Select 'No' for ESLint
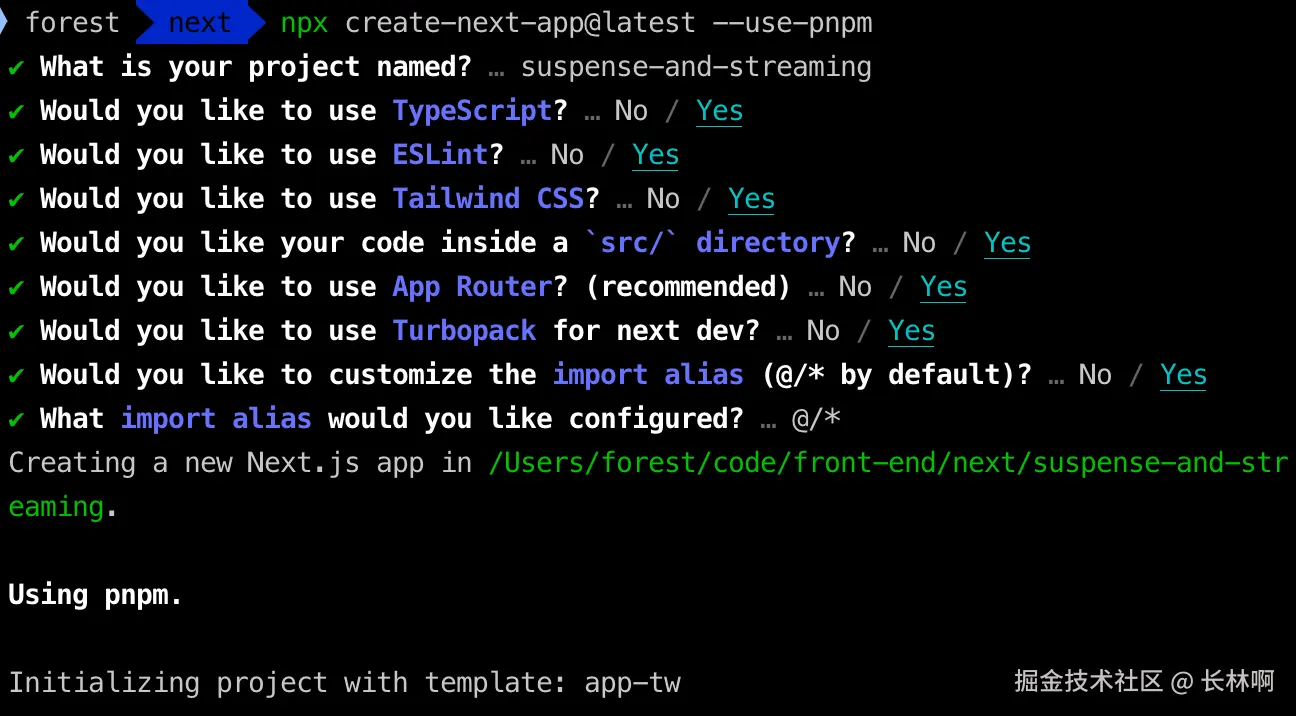The width and height of the screenshot is (1296, 716). [x=568, y=155]
